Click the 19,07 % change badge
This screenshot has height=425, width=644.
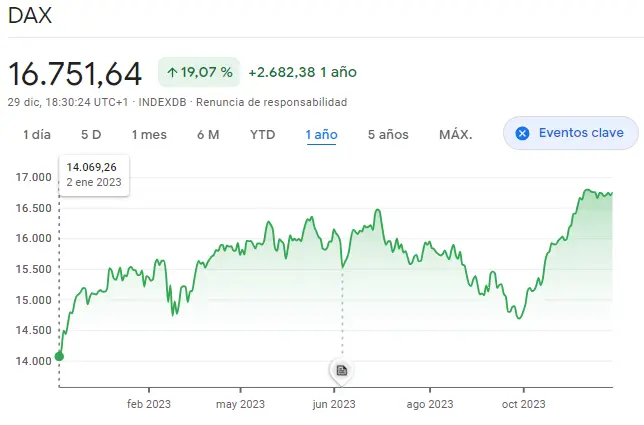pyautogui.click(x=199, y=72)
